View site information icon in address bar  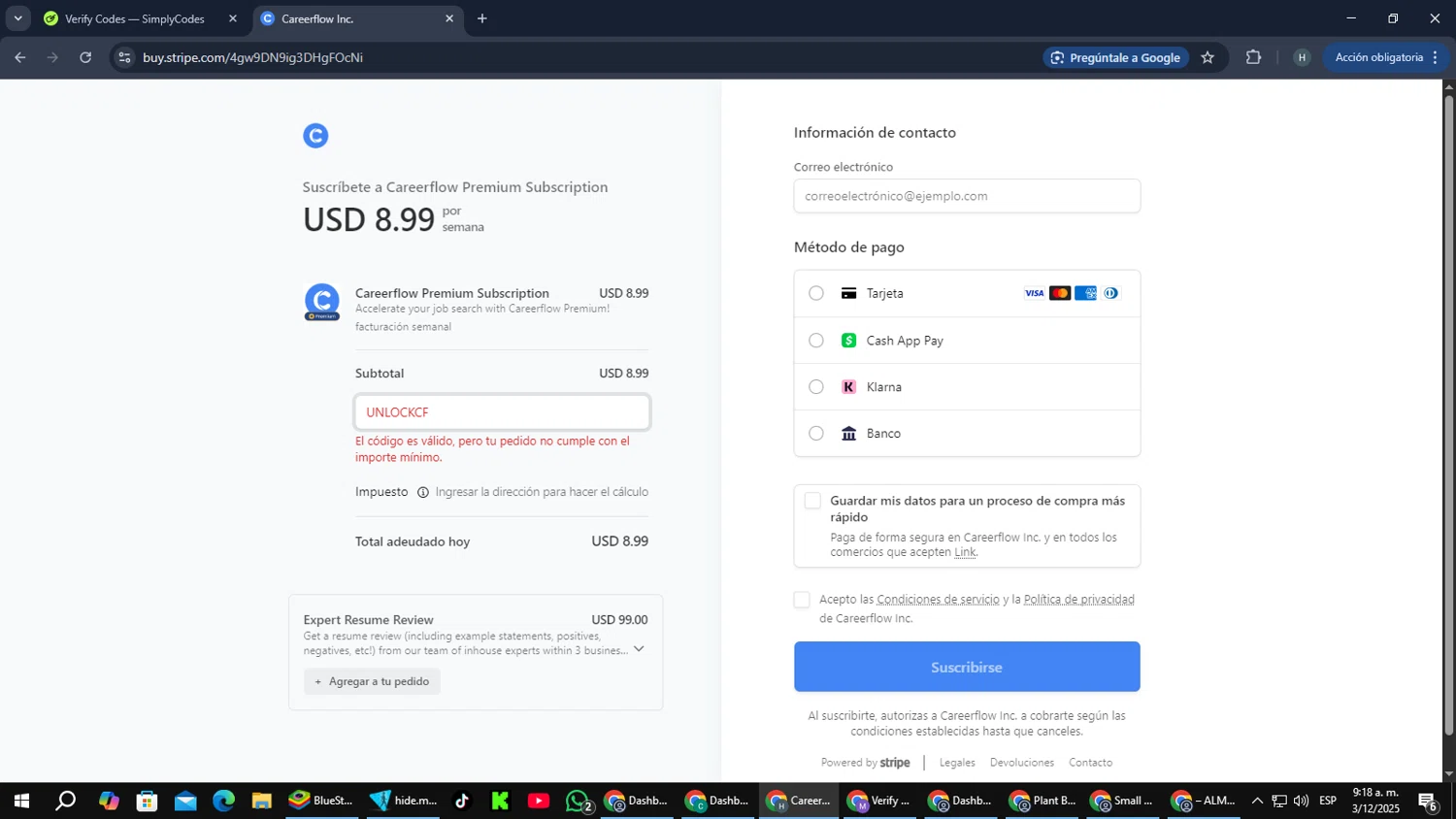click(124, 57)
